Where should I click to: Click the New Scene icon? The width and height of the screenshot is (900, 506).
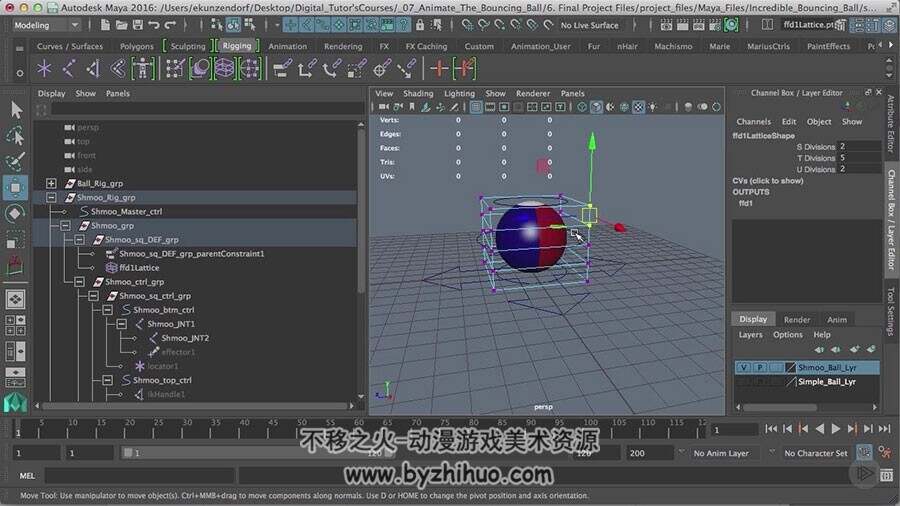click(104, 25)
